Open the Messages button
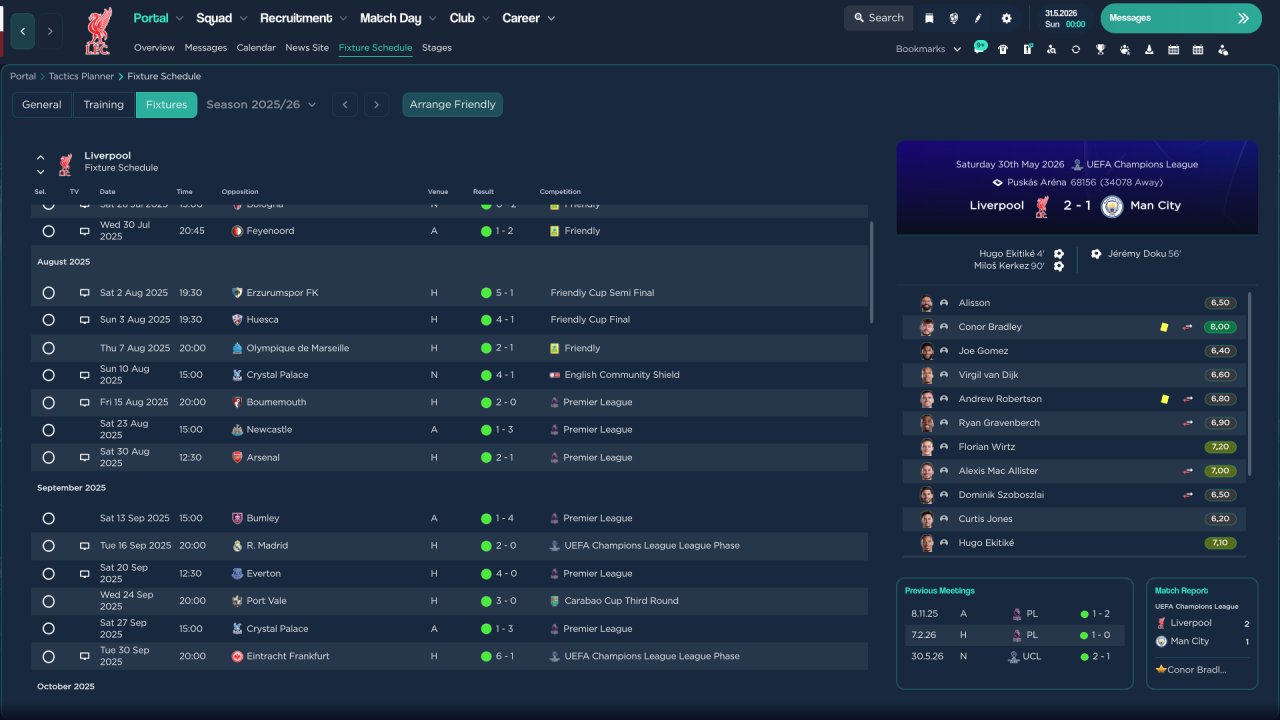The width and height of the screenshot is (1280, 720). 1180,18
